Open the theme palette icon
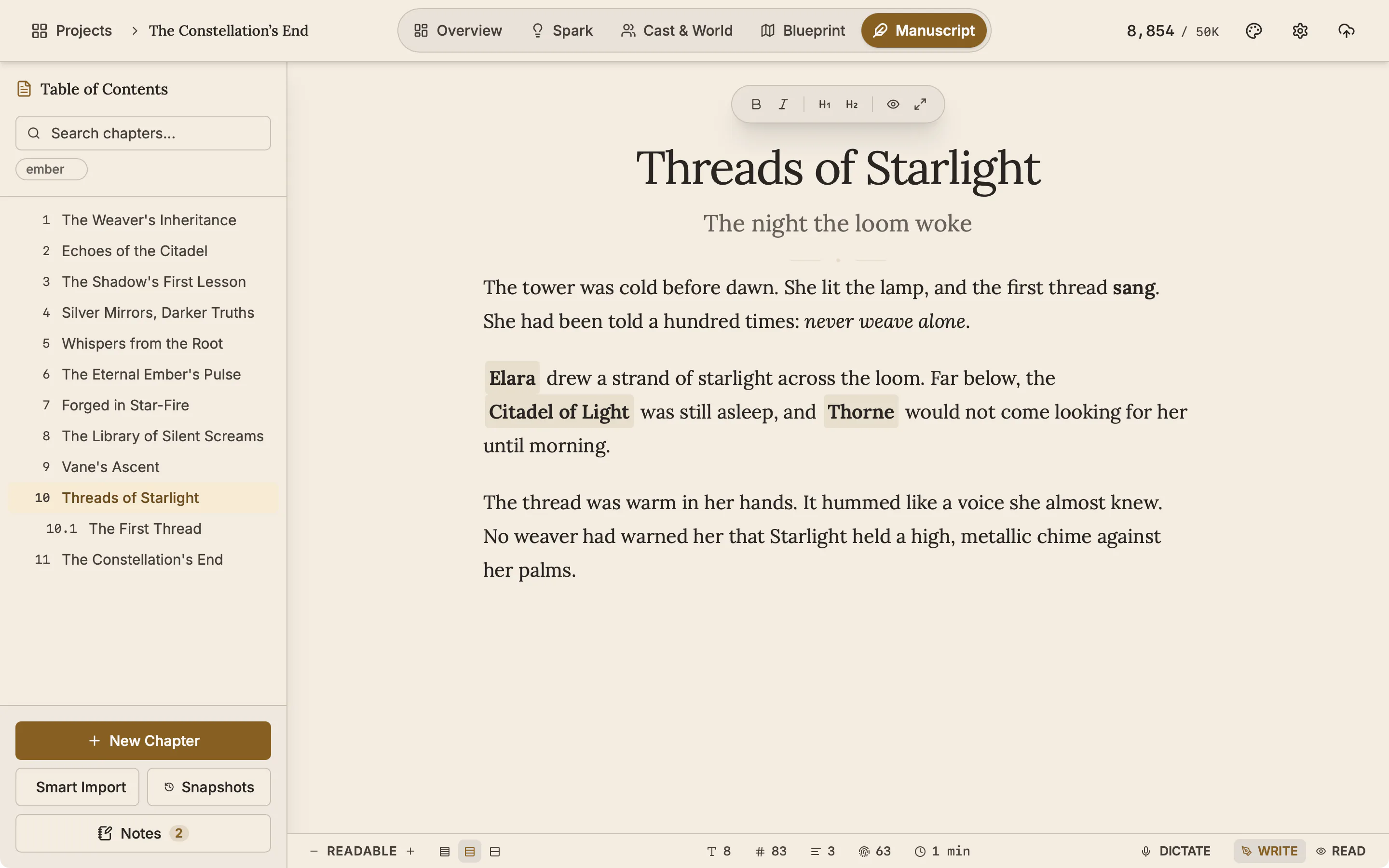Viewport: 1389px width, 868px height. [1253, 30]
